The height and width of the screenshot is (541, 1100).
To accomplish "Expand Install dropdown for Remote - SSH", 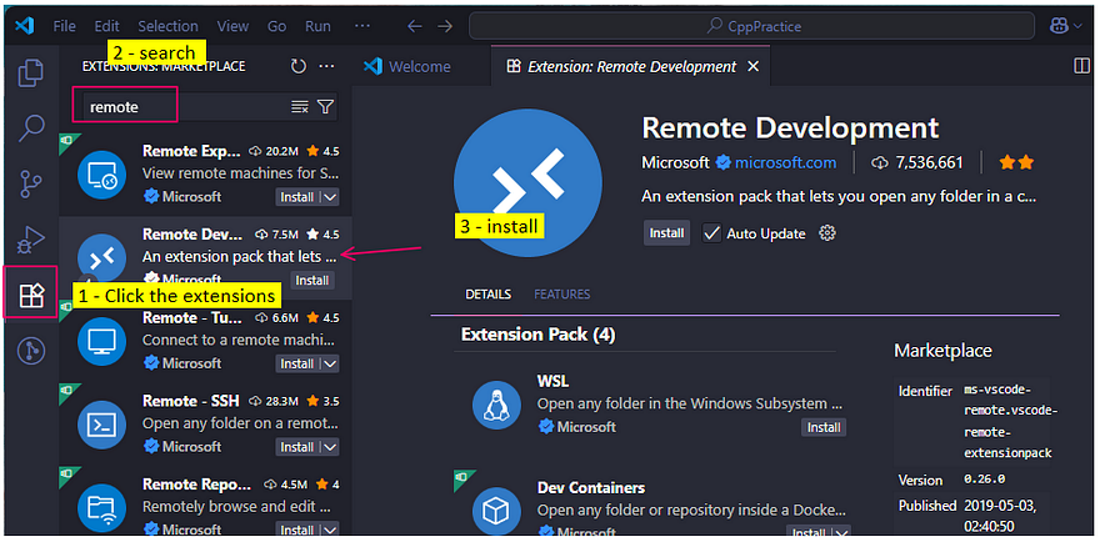I will point(330,447).
